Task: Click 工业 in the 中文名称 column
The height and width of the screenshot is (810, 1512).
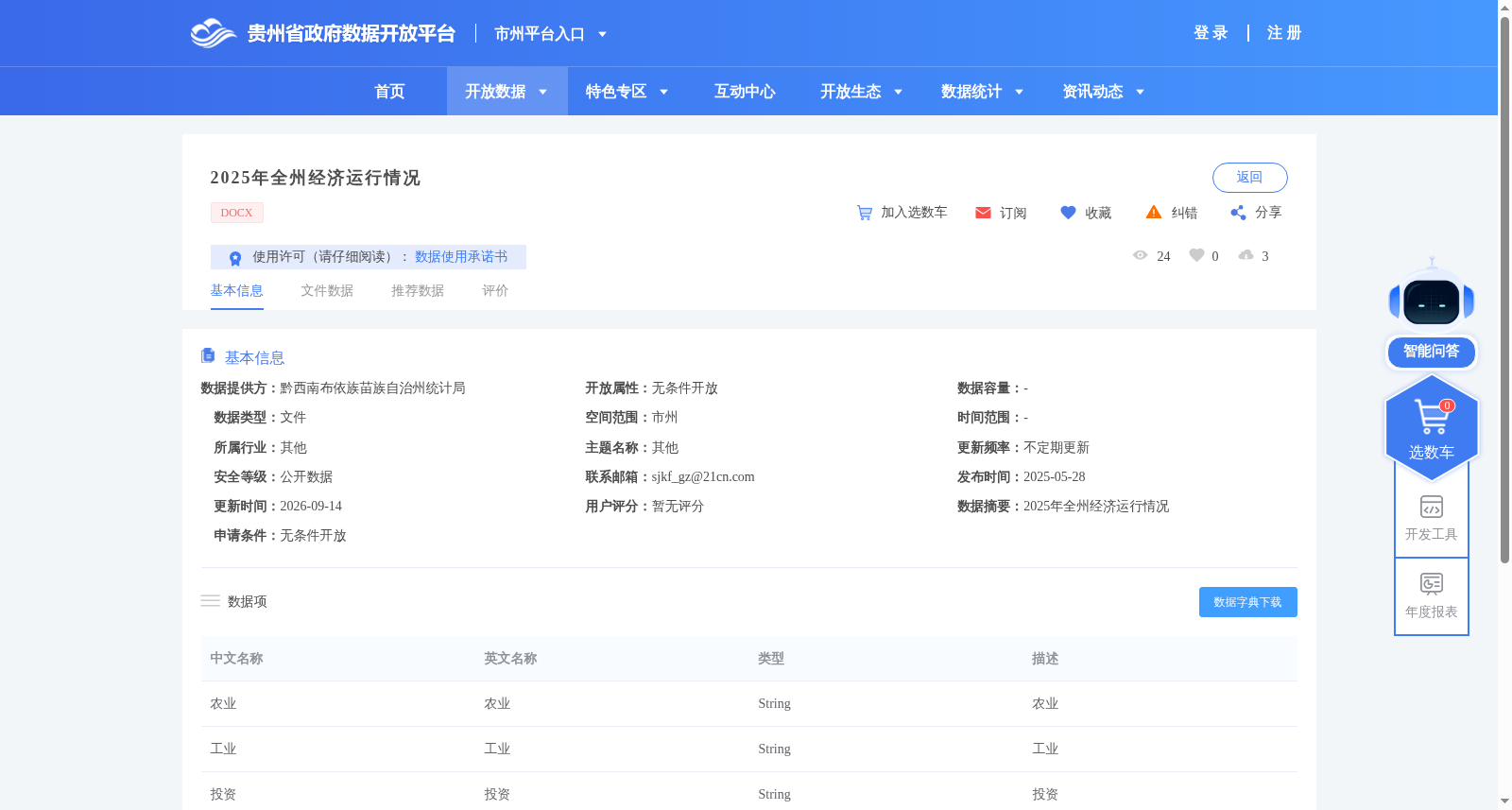Action: 223,749
